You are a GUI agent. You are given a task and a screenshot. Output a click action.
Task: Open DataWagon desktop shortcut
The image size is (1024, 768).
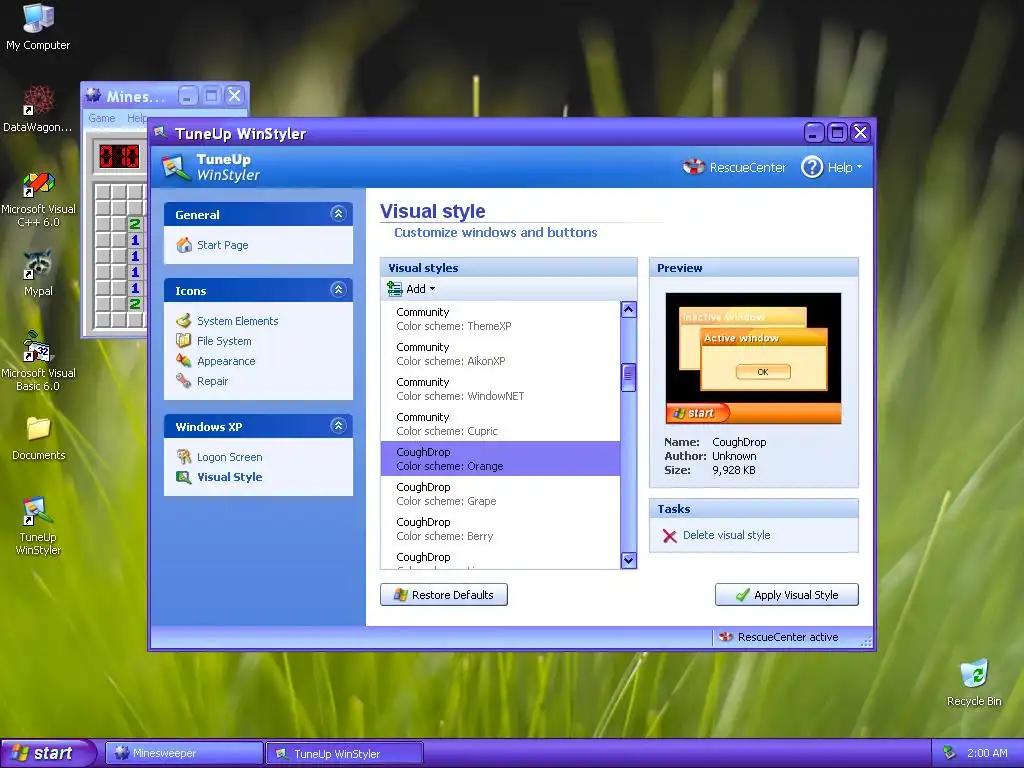tap(38, 100)
